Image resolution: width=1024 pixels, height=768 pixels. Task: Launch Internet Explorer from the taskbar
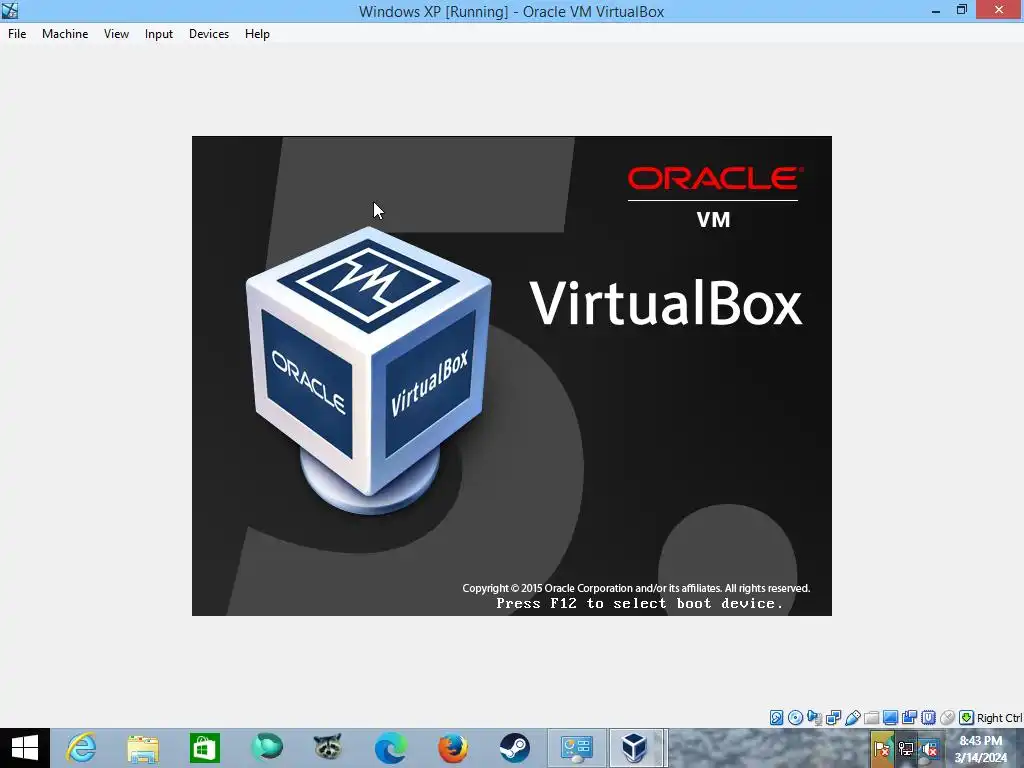[82, 748]
